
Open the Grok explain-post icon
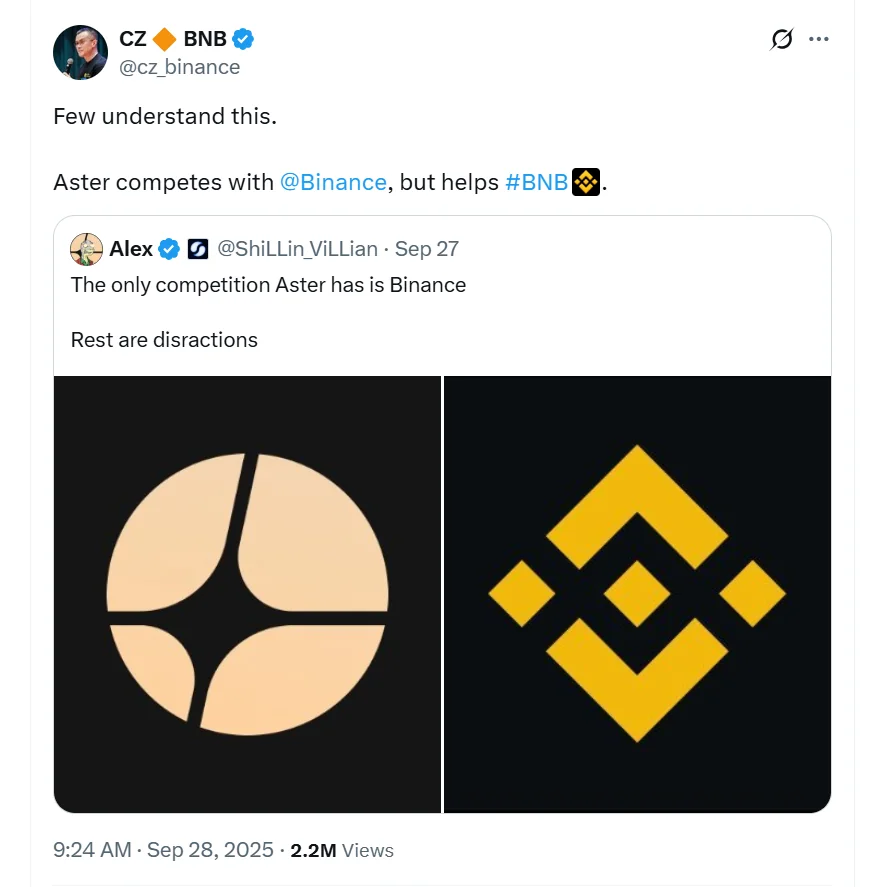pos(782,39)
